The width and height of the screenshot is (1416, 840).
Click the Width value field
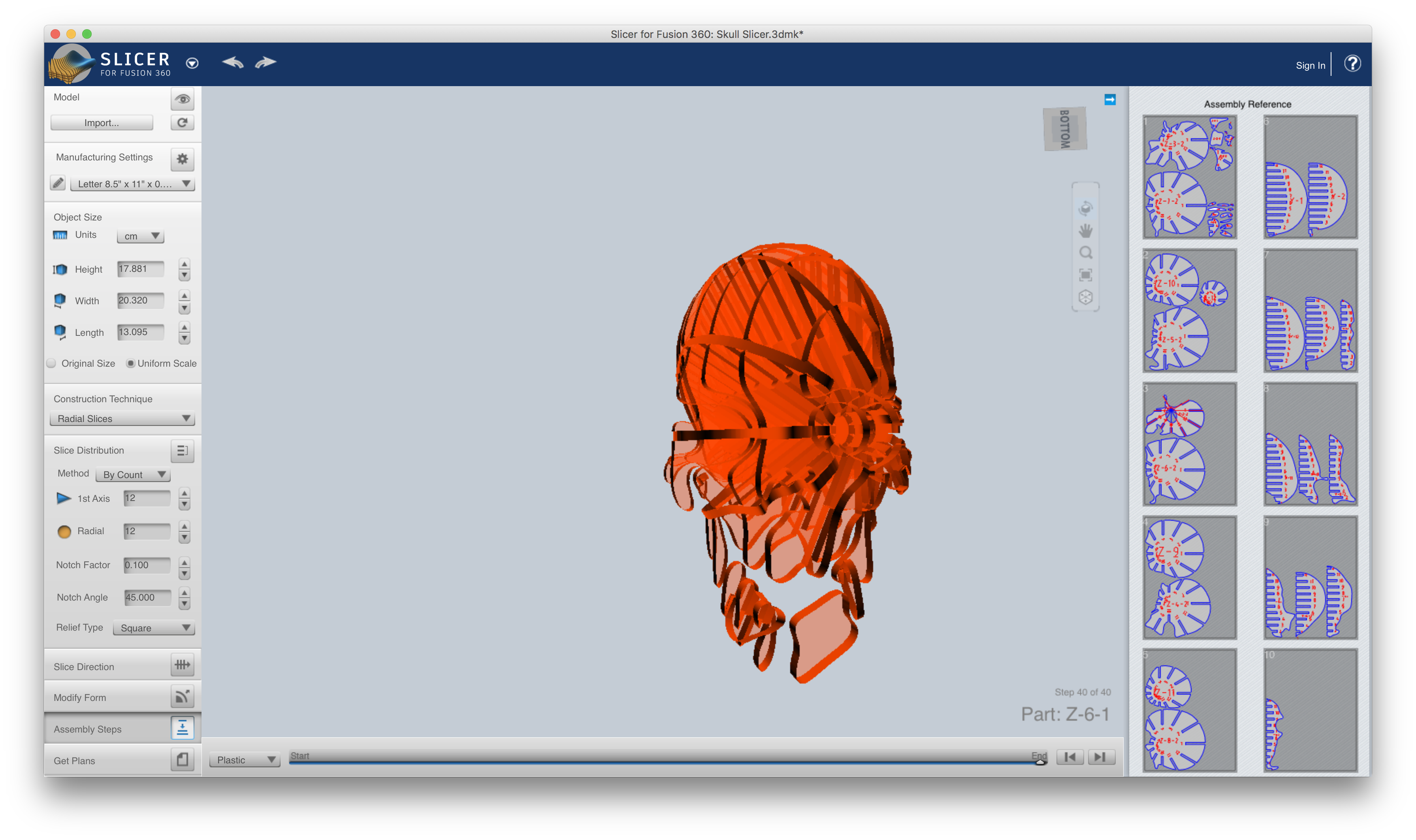[x=141, y=301]
